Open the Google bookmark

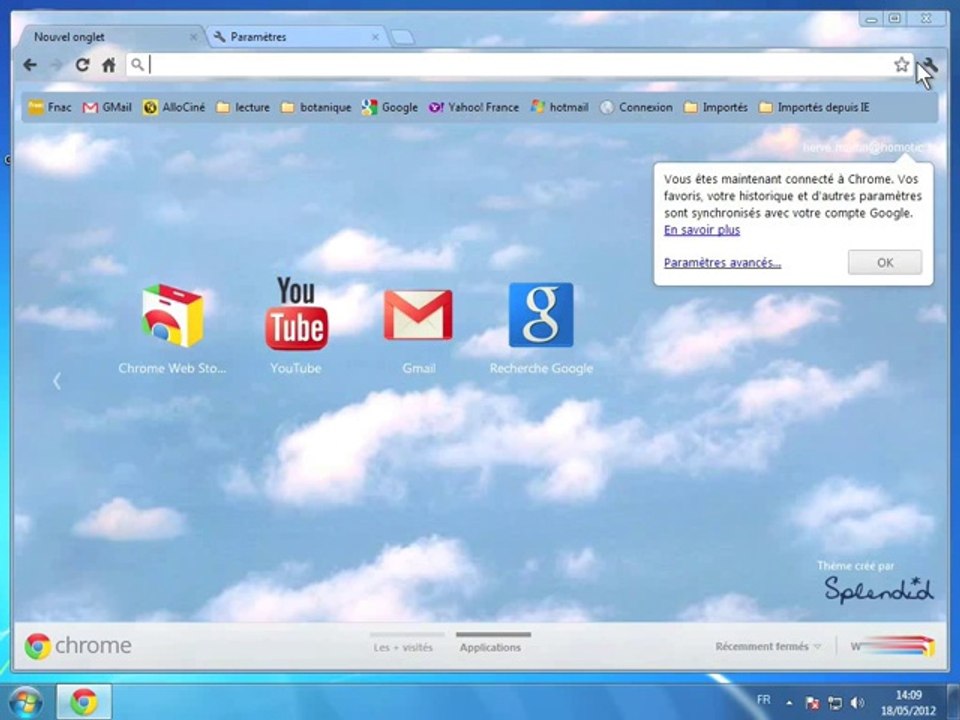389,107
